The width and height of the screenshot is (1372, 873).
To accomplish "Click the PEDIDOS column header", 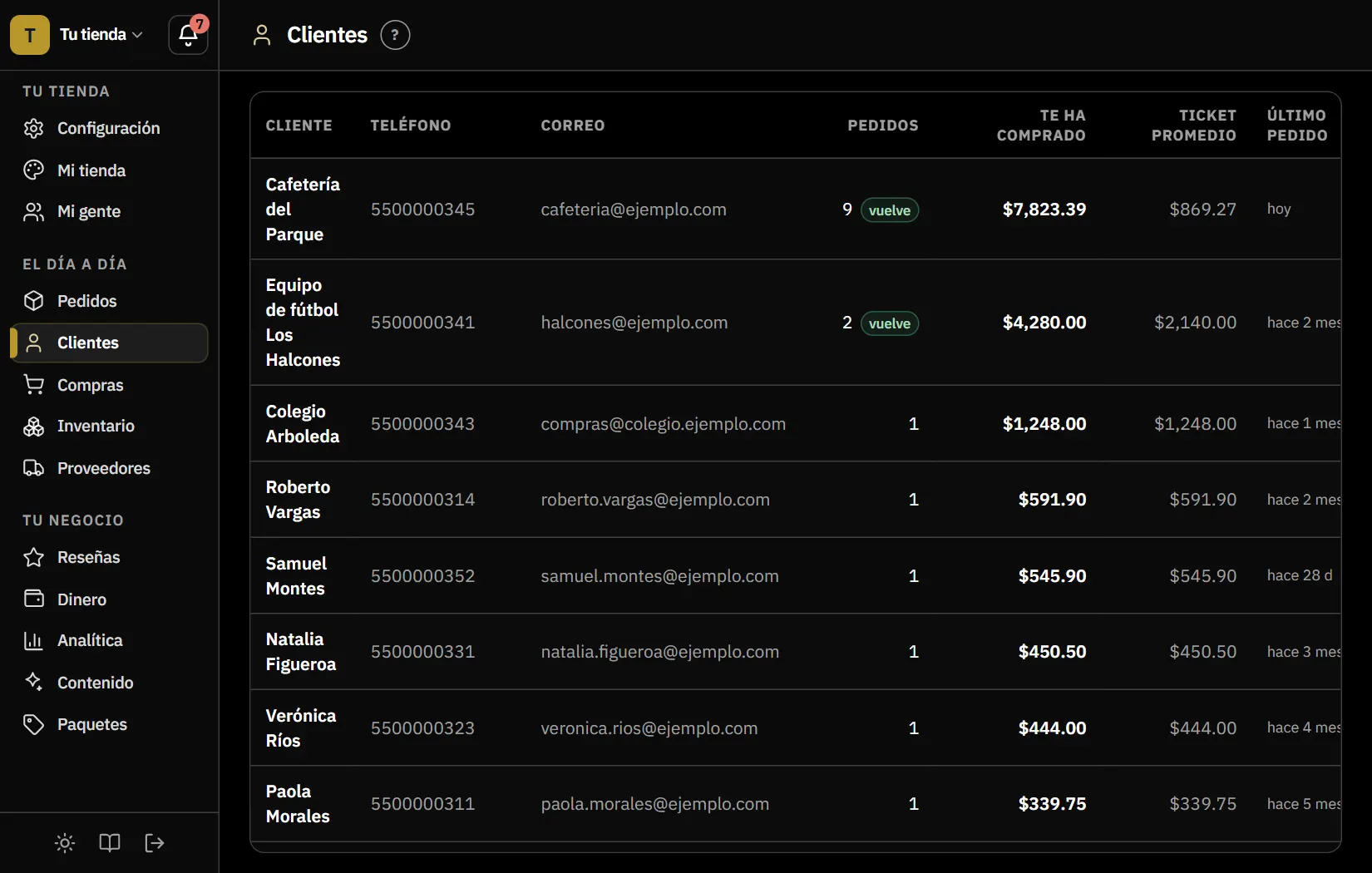I will point(883,126).
